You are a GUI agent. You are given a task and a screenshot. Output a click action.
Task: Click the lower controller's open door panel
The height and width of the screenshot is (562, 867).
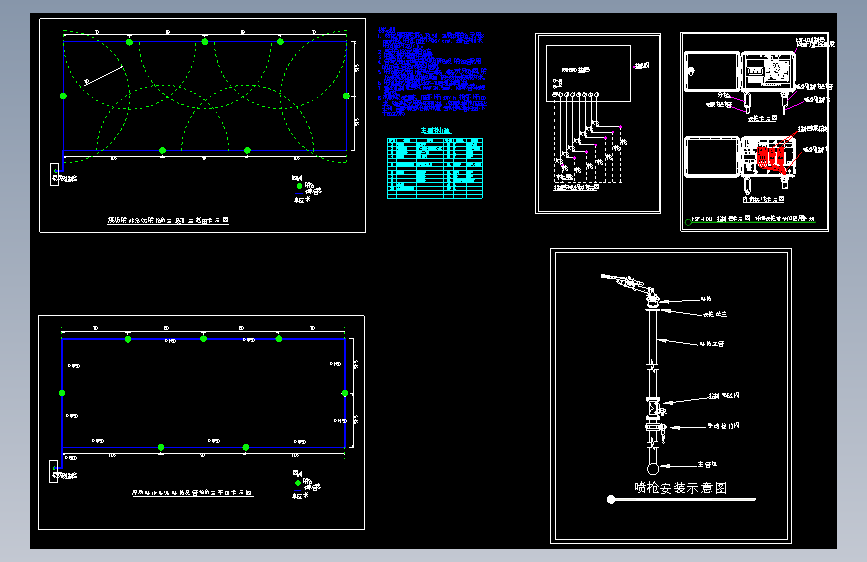(x=712, y=158)
